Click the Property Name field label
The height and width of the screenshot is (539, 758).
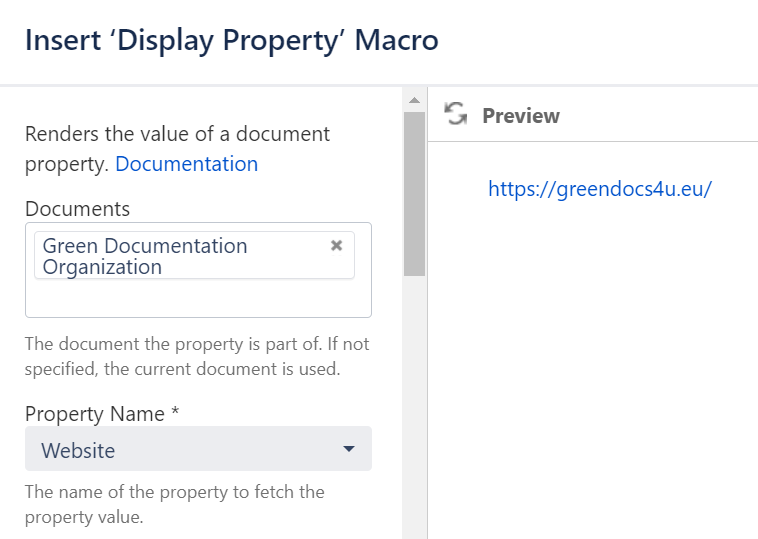pos(101,413)
